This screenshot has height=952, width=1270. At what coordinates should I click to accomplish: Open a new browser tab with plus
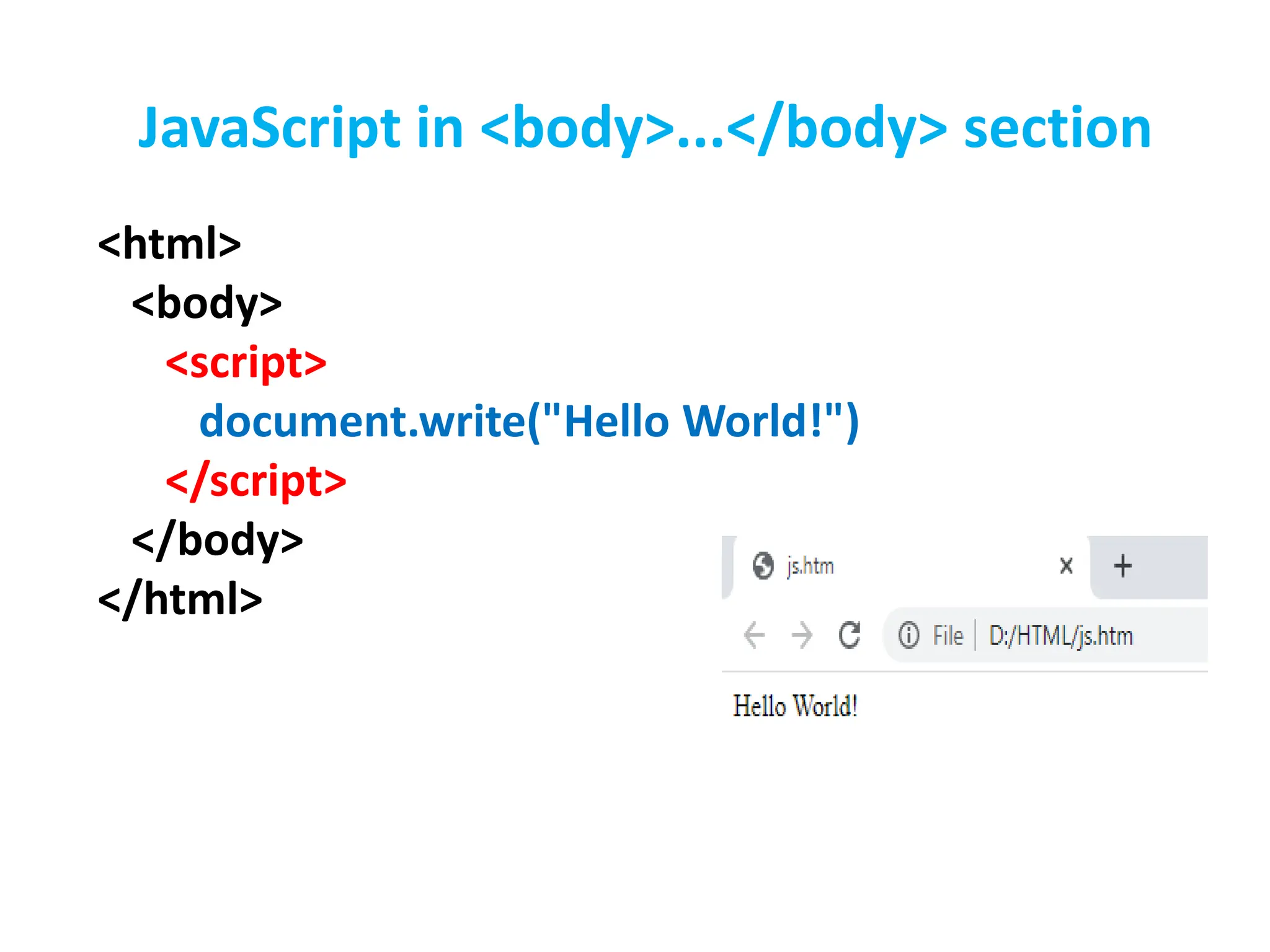coord(1122,566)
